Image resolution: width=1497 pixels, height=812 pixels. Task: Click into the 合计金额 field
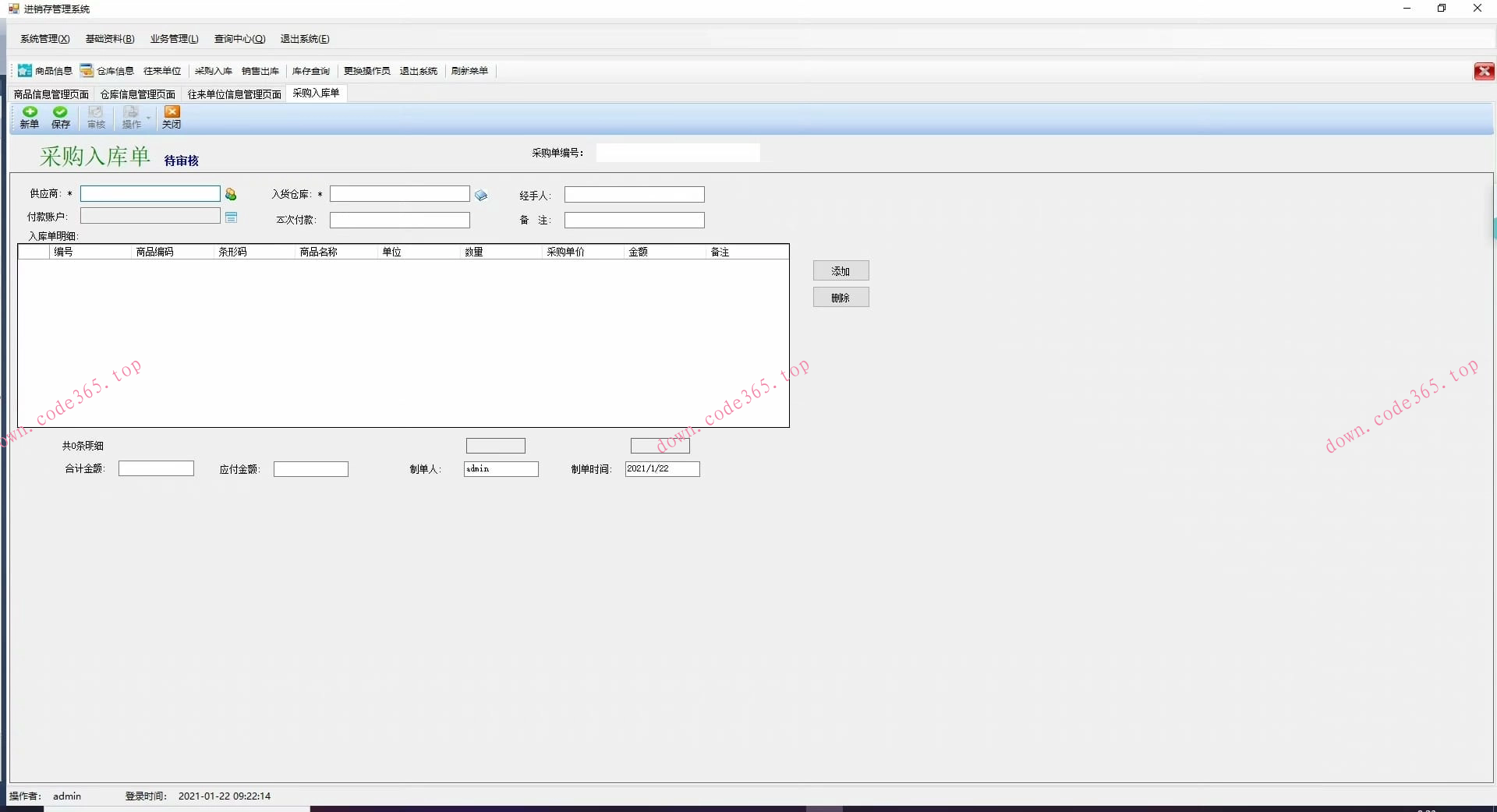pyautogui.click(x=156, y=469)
